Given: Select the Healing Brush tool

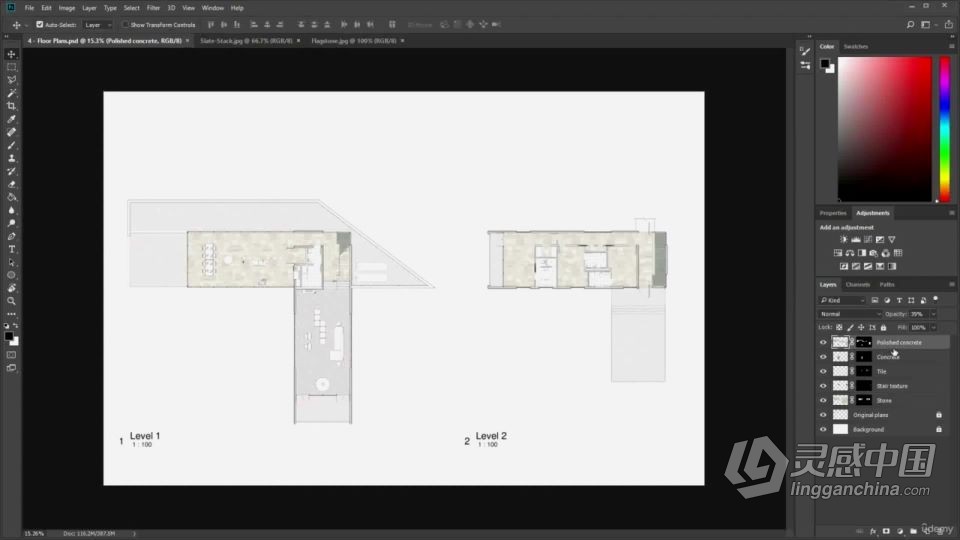Looking at the screenshot, I should pos(11,132).
